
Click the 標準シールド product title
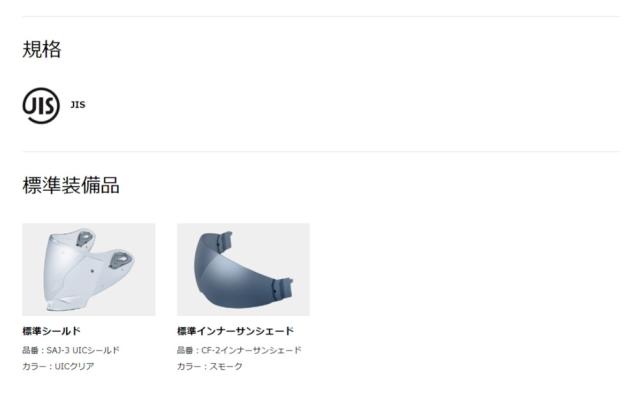(51, 331)
